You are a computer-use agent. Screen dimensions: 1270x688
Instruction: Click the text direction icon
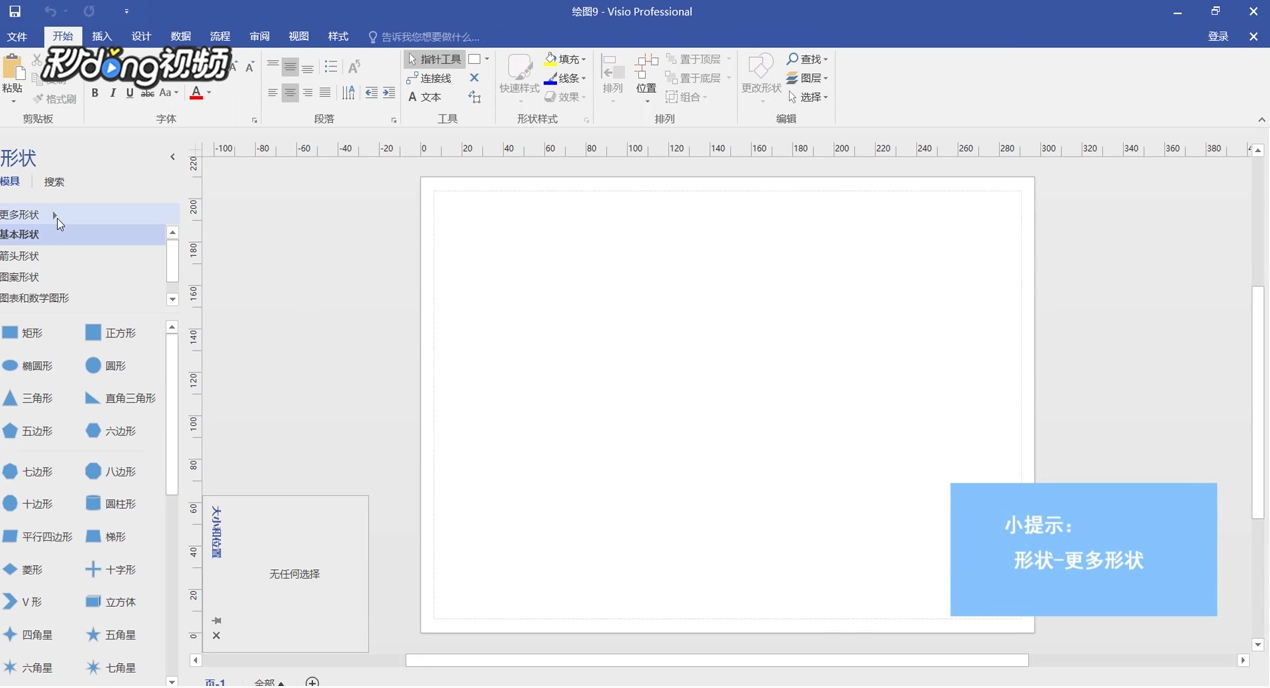tap(348, 93)
